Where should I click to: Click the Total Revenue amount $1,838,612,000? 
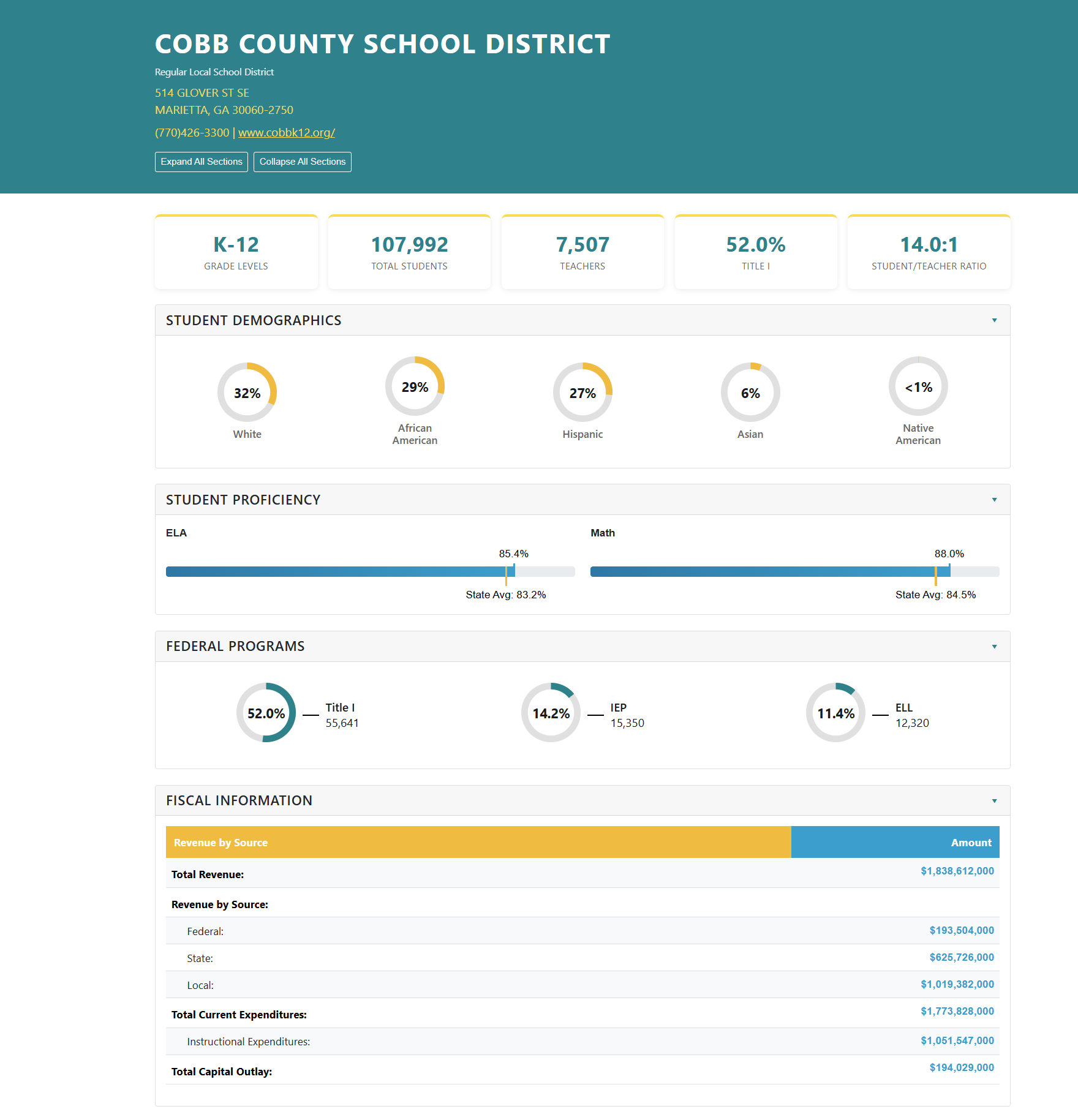click(x=957, y=871)
